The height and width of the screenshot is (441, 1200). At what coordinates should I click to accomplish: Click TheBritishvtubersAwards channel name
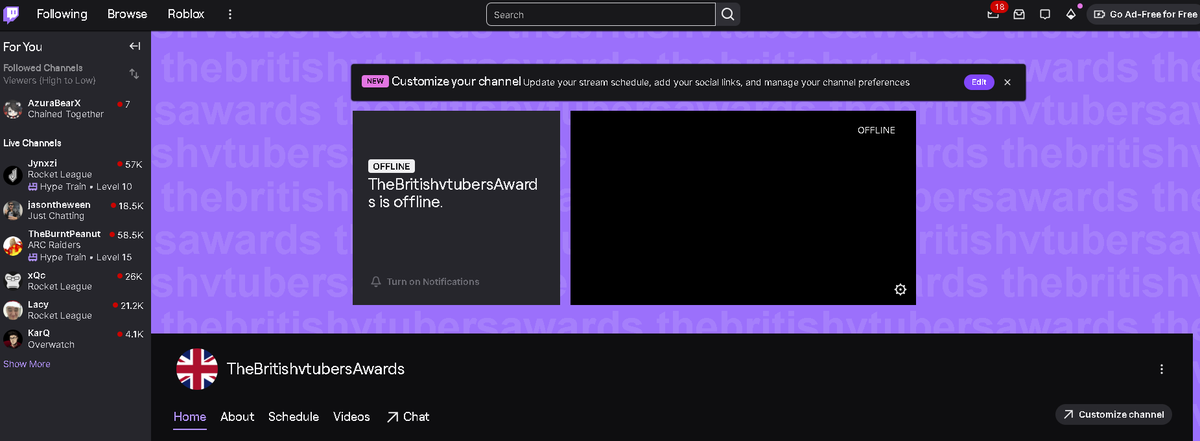316,369
